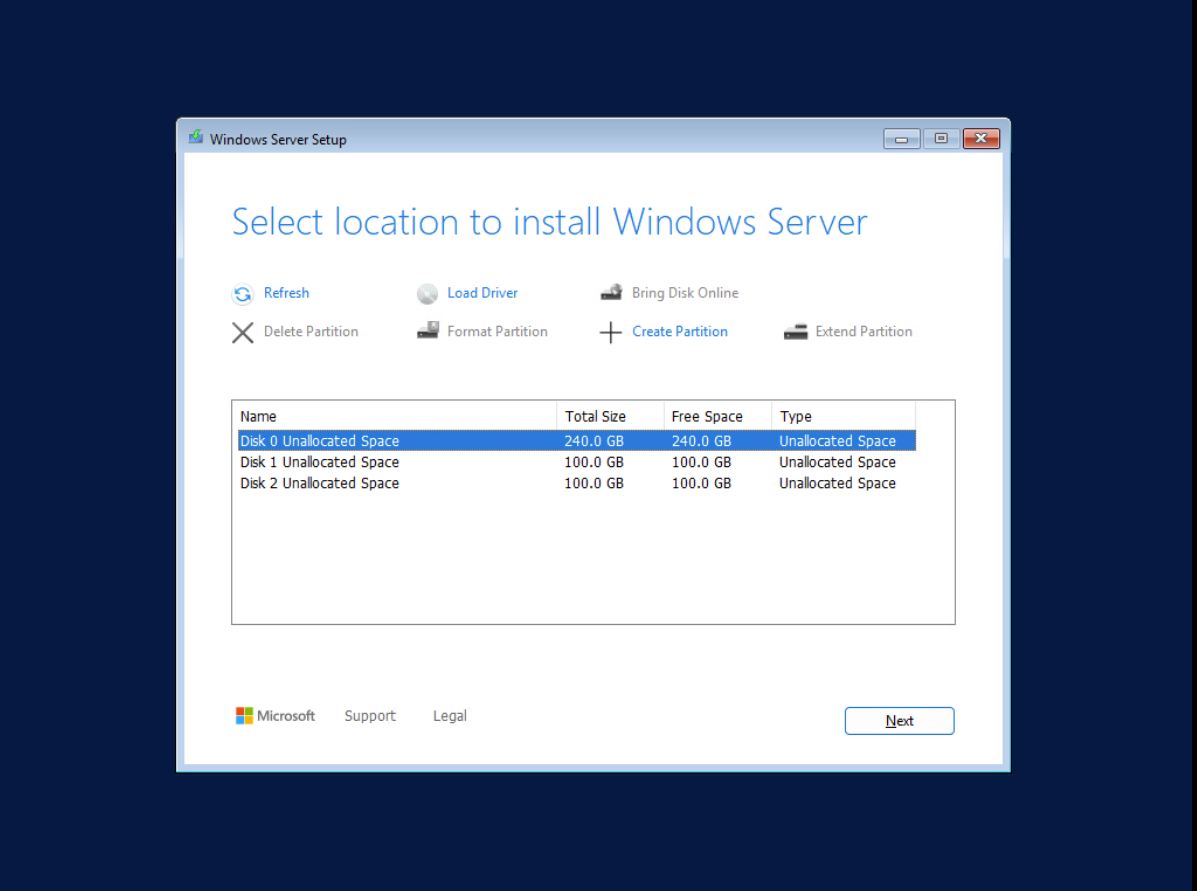Click the Next button

899,721
